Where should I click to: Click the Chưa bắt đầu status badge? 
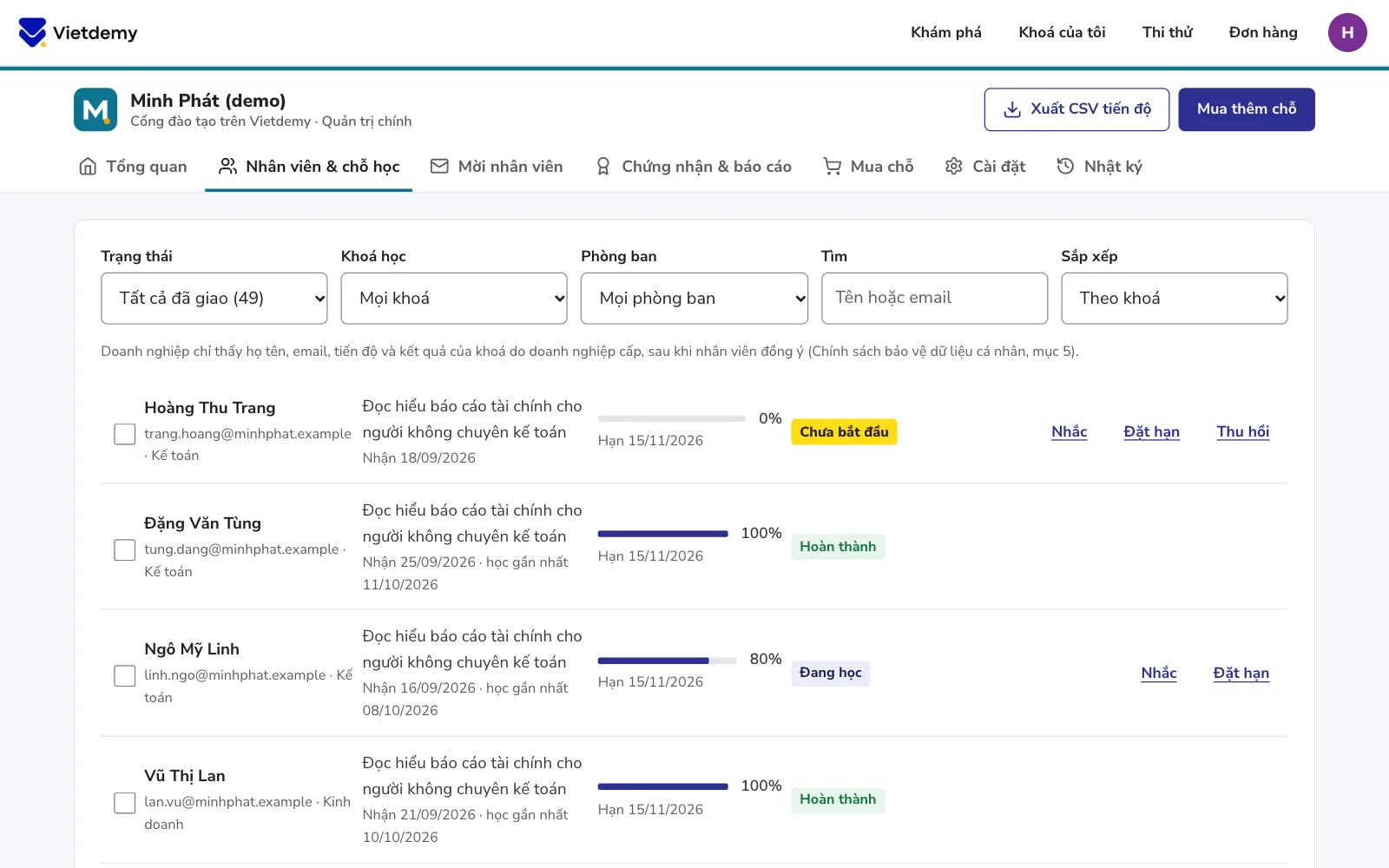click(844, 432)
